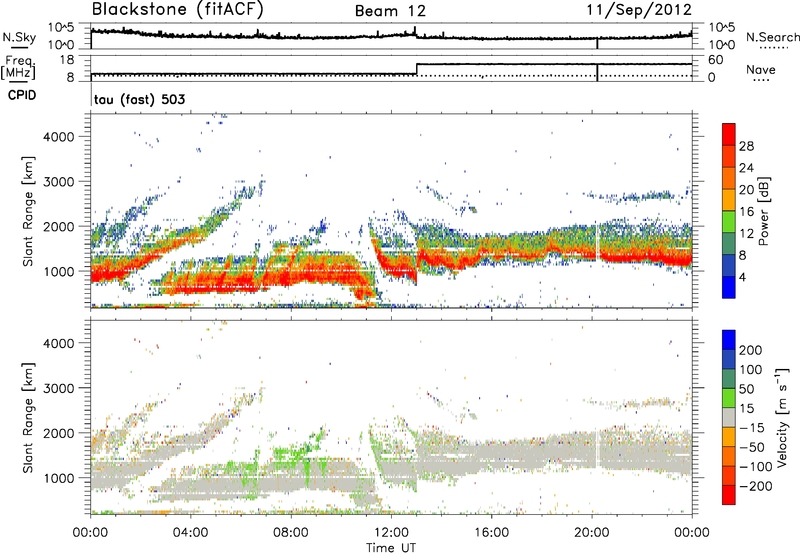
Task: Click the "Time UT" axis title
Action: (x=391, y=548)
